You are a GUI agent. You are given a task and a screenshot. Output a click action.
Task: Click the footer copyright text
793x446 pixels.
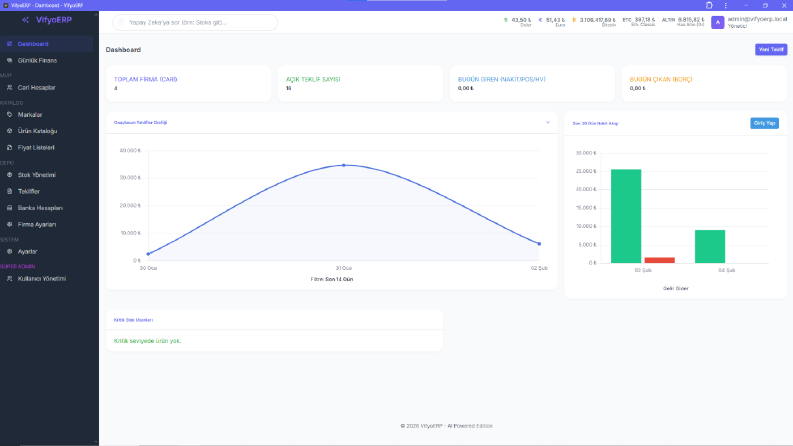(x=447, y=426)
